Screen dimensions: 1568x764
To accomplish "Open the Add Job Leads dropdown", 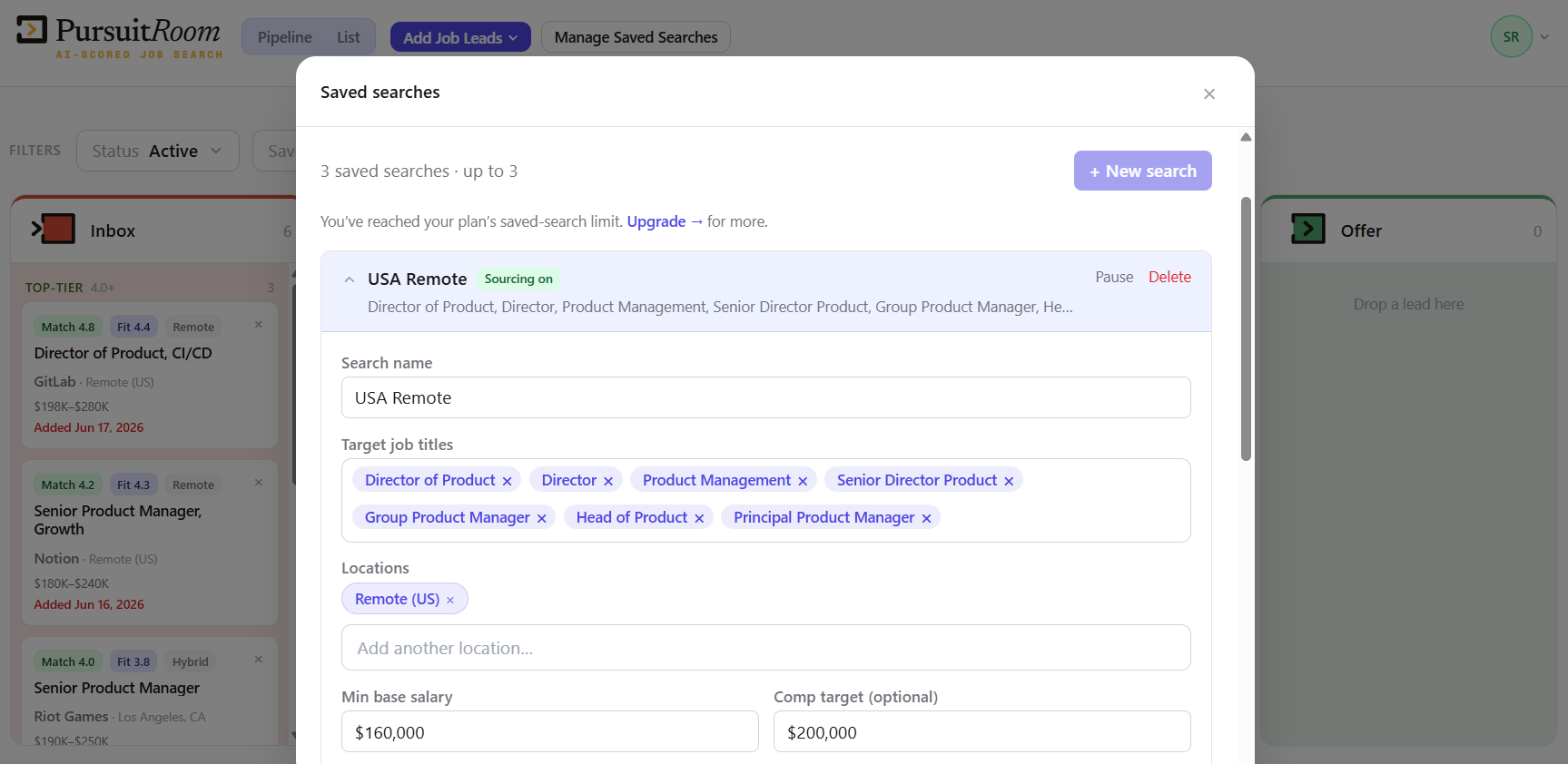I will point(460,37).
